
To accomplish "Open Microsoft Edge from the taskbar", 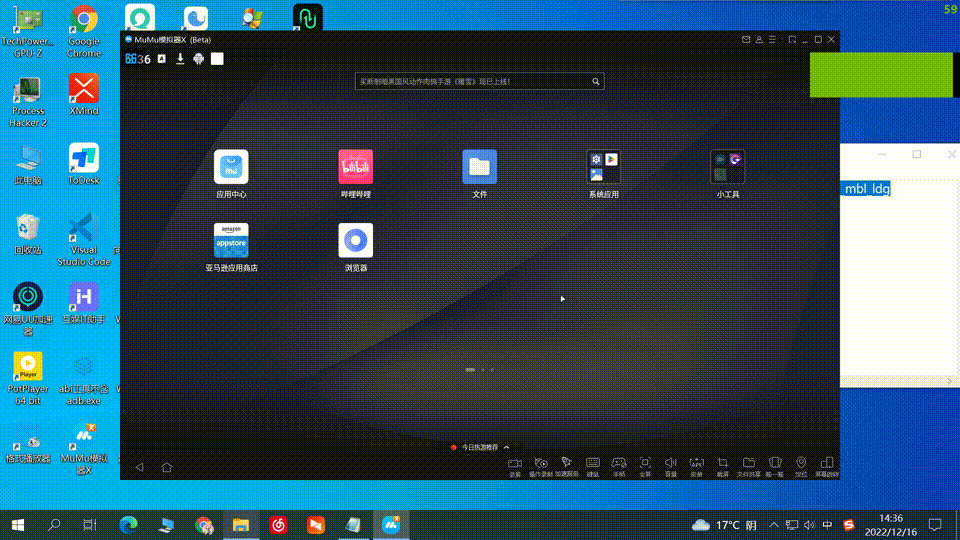I will pos(128,525).
